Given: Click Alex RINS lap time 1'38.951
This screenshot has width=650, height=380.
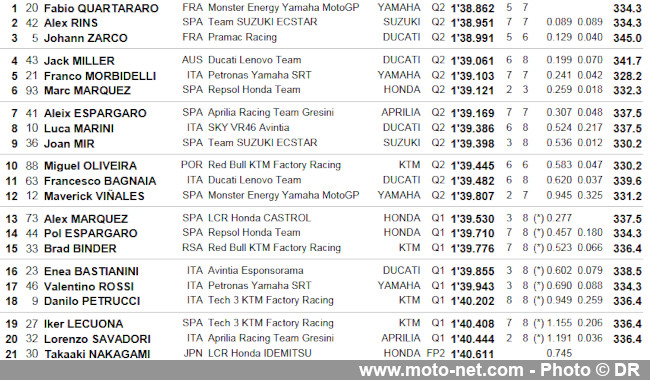Looking at the screenshot, I should 473,23.
